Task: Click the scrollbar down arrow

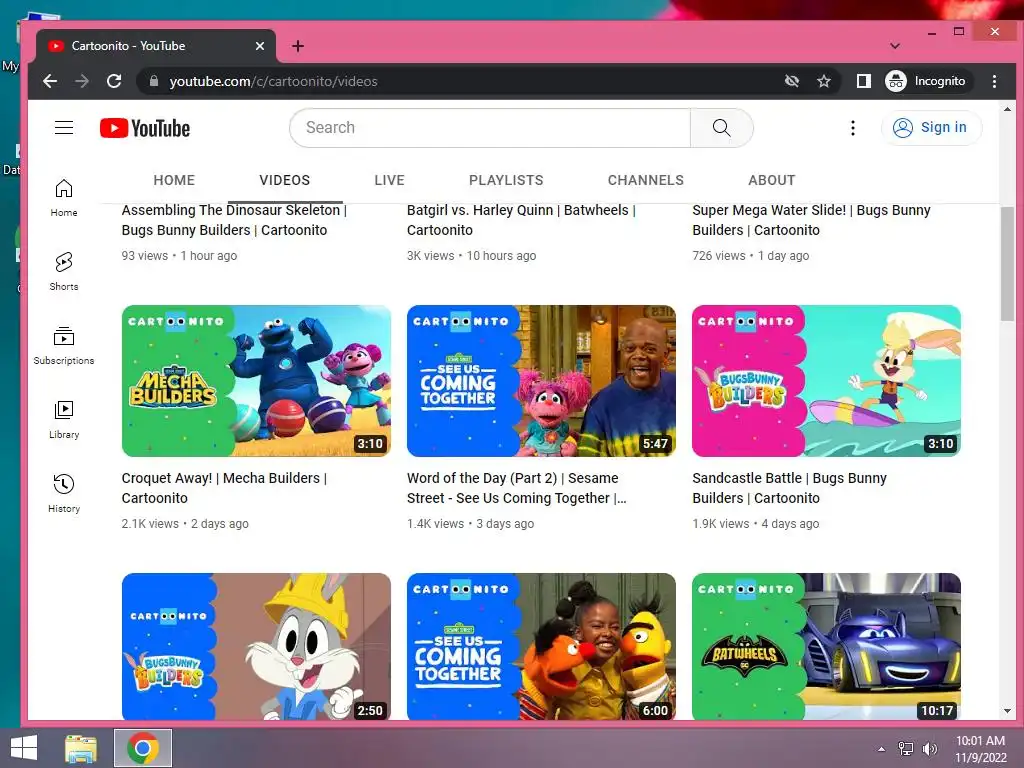Action: click(x=1007, y=711)
